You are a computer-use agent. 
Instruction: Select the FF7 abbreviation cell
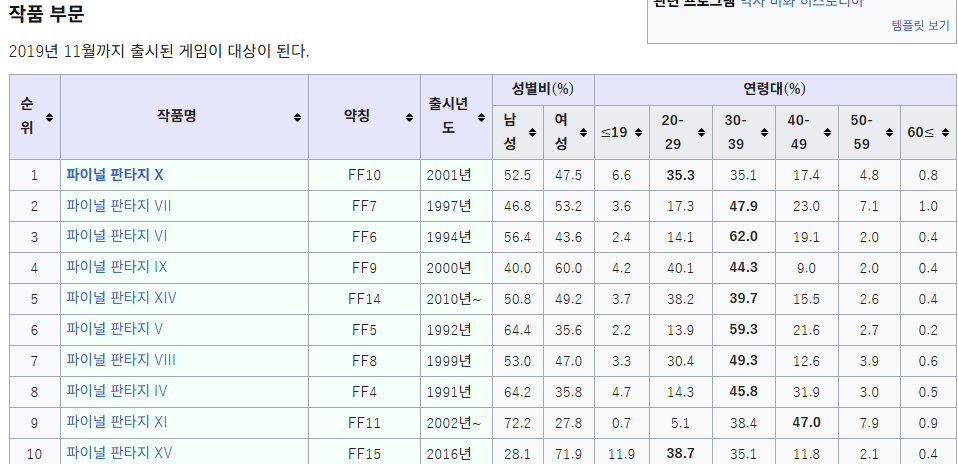tap(364, 206)
